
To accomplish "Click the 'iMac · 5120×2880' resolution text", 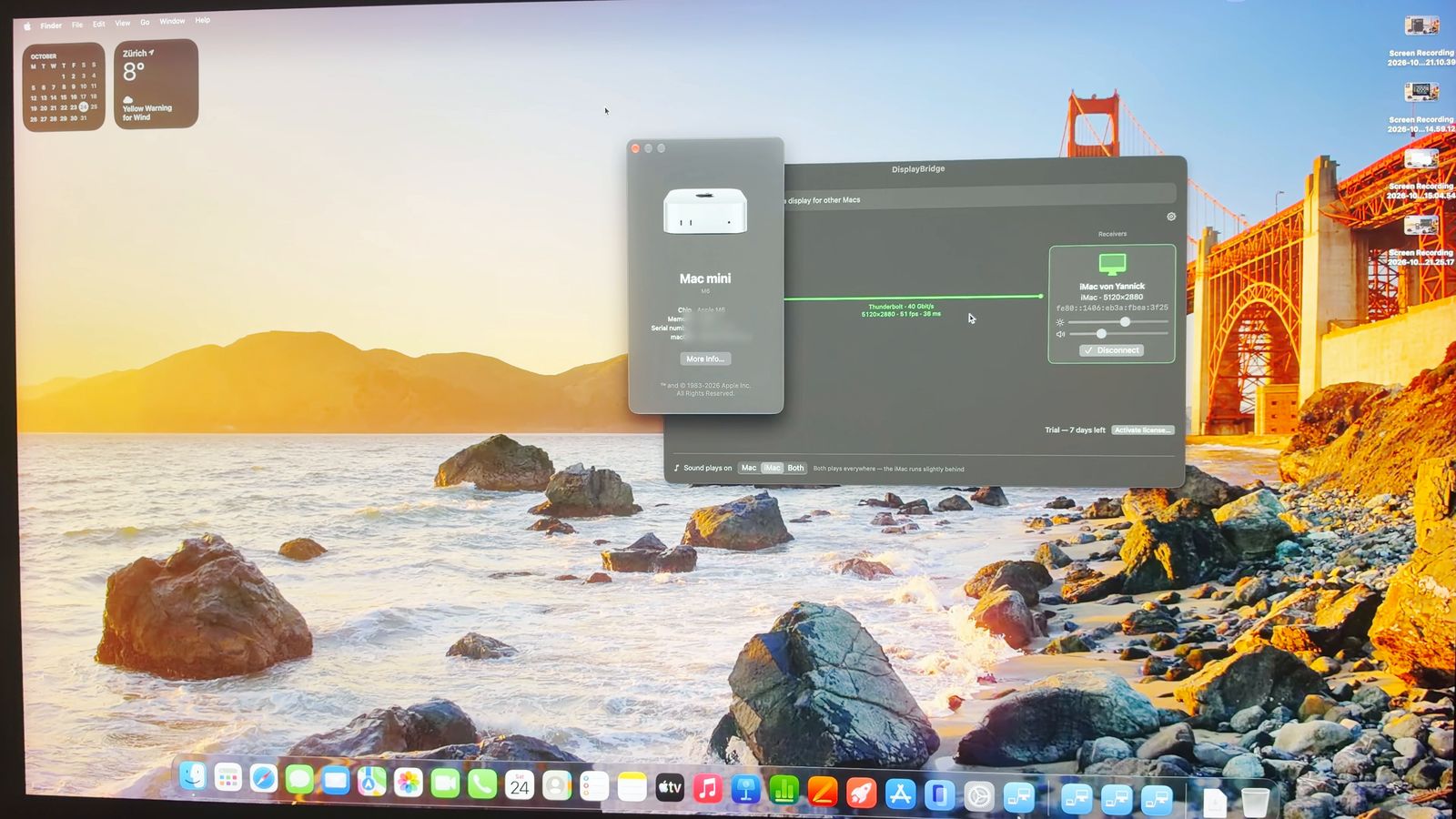I will [1112, 298].
